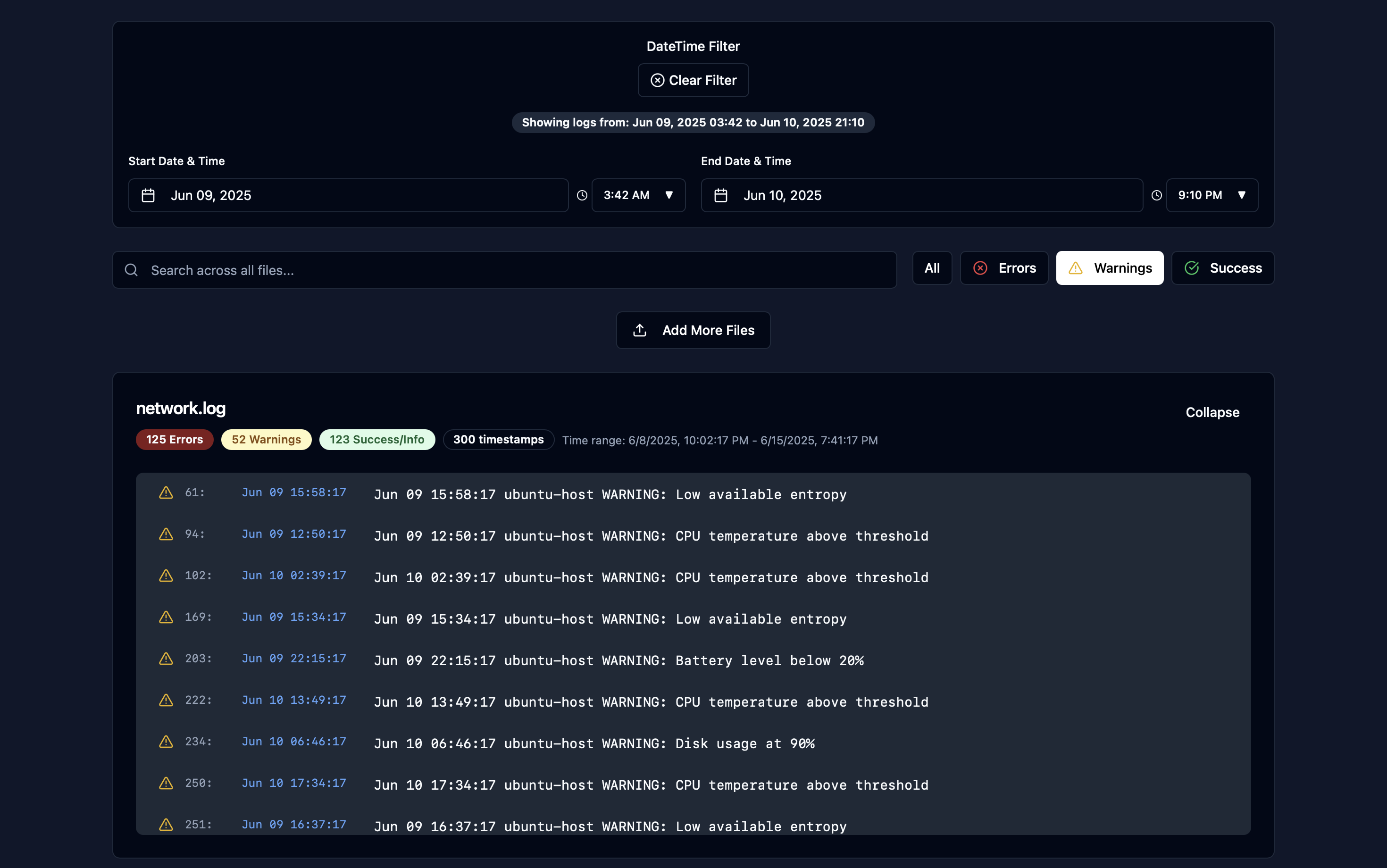Click the 125 Errors red badge
1387x868 pixels.
click(x=175, y=440)
